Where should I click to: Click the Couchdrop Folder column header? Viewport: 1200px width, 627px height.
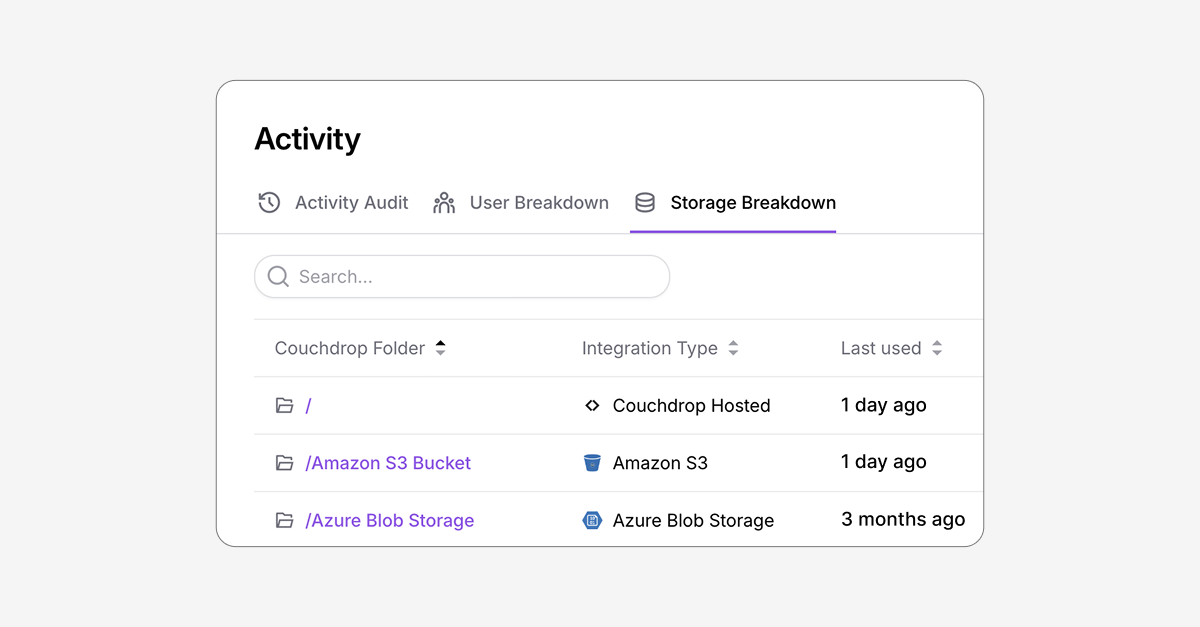pos(350,348)
